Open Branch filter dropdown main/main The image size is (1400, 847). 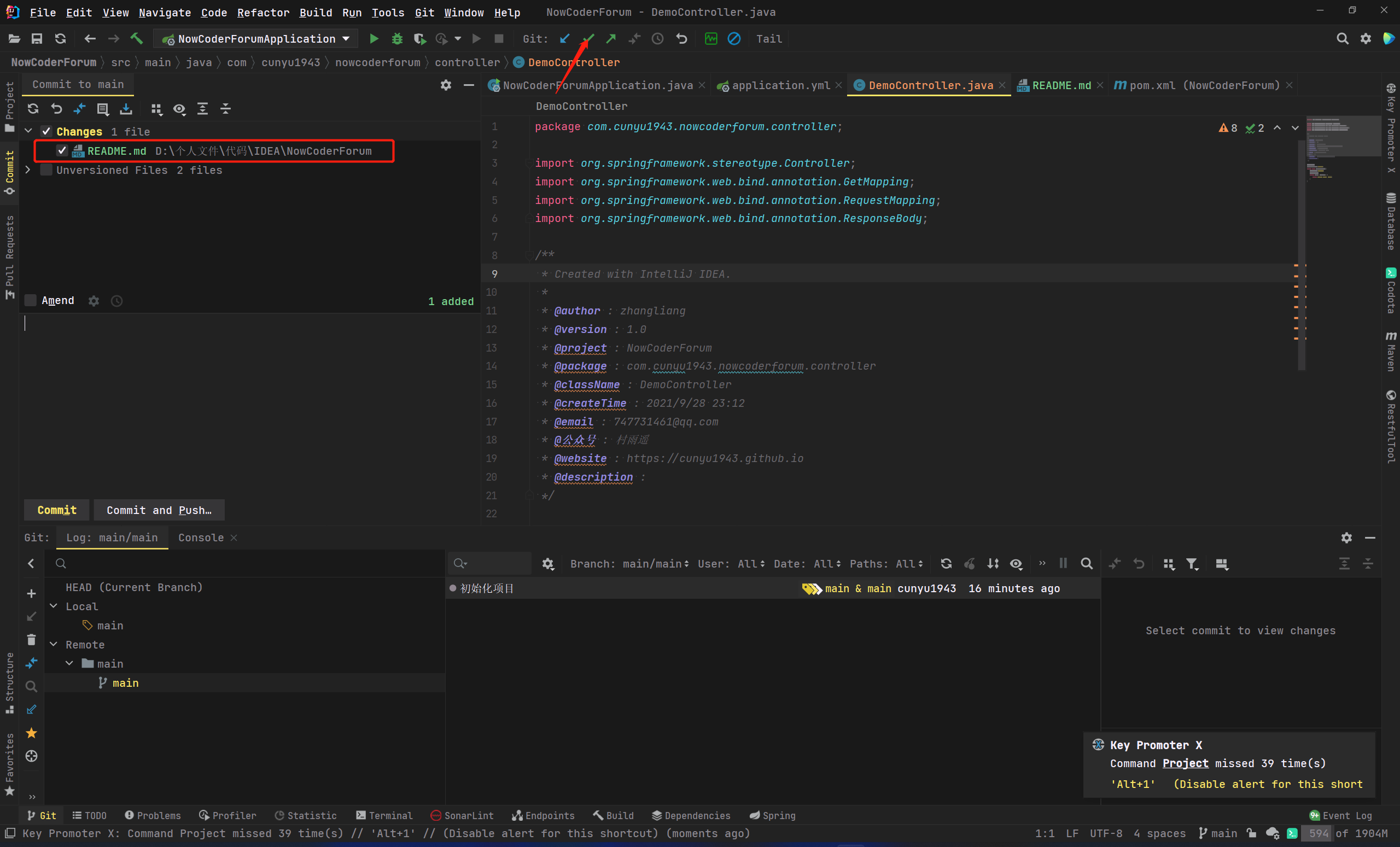point(629,564)
